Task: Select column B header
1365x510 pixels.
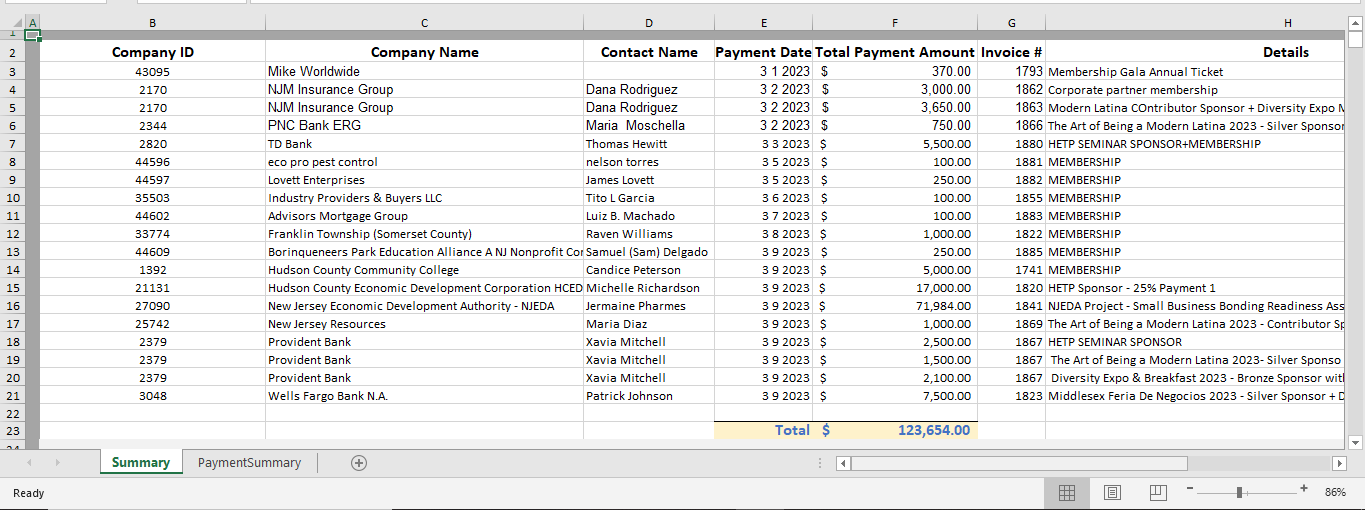Action: (152, 22)
